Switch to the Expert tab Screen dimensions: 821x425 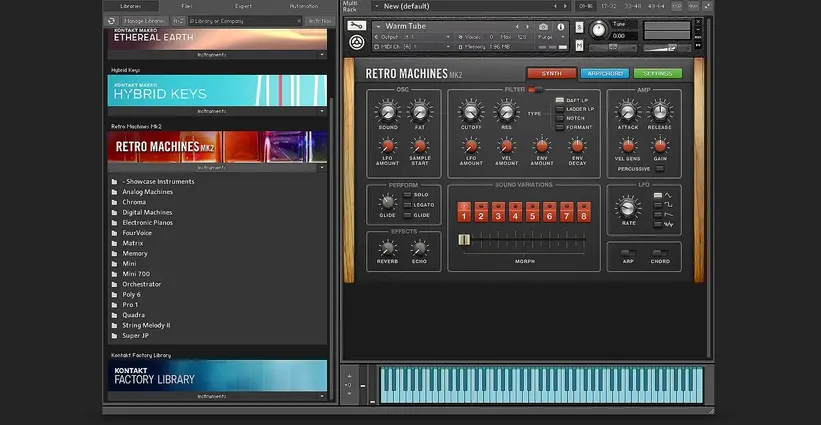[x=243, y=6]
